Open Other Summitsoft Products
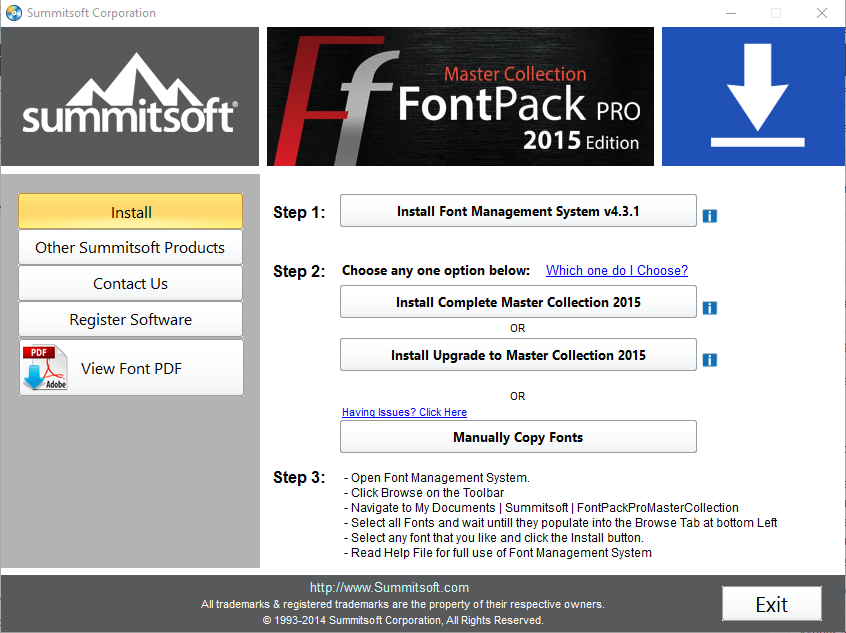 [131, 247]
